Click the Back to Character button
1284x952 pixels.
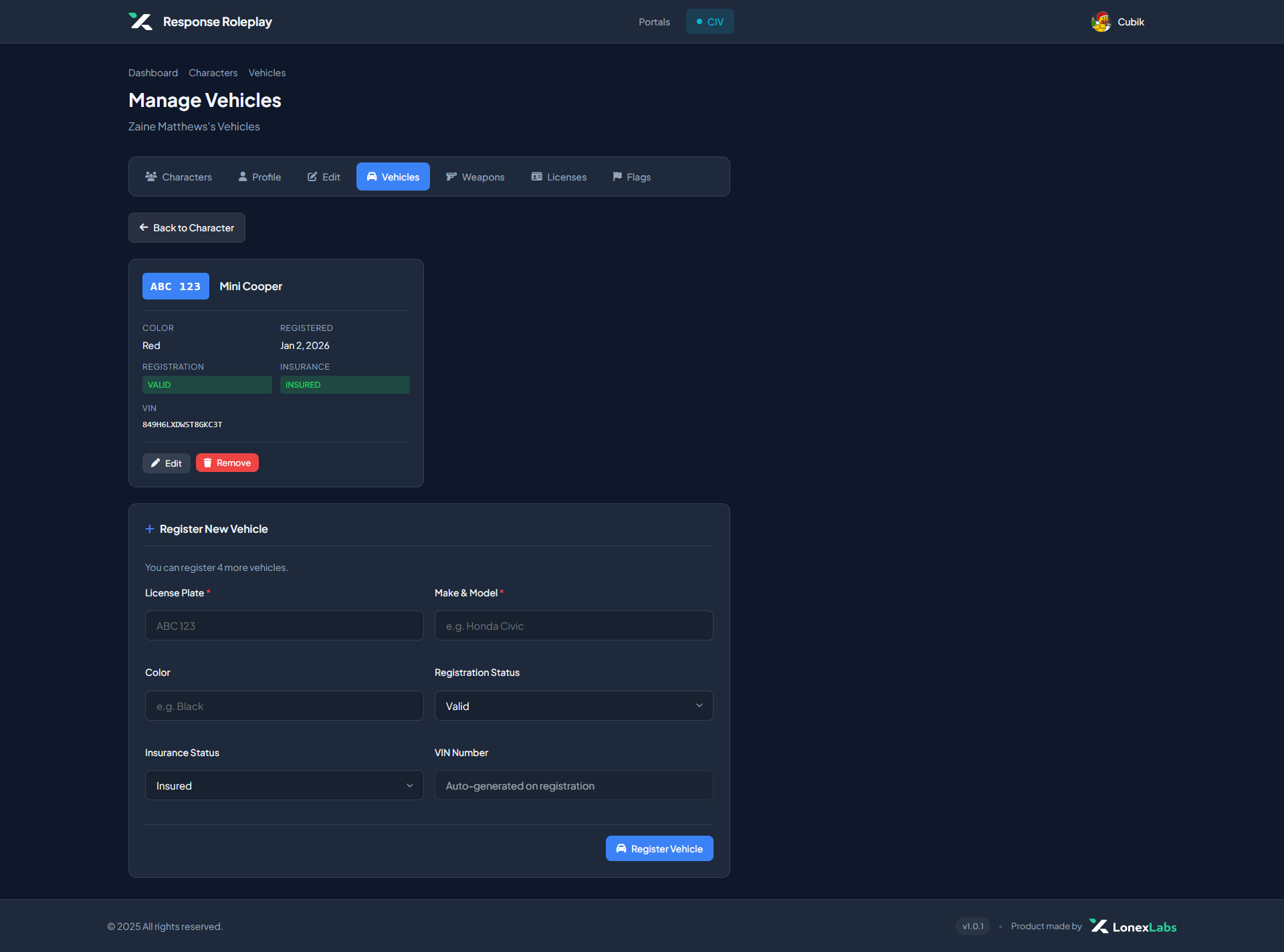[x=187, y=227]
